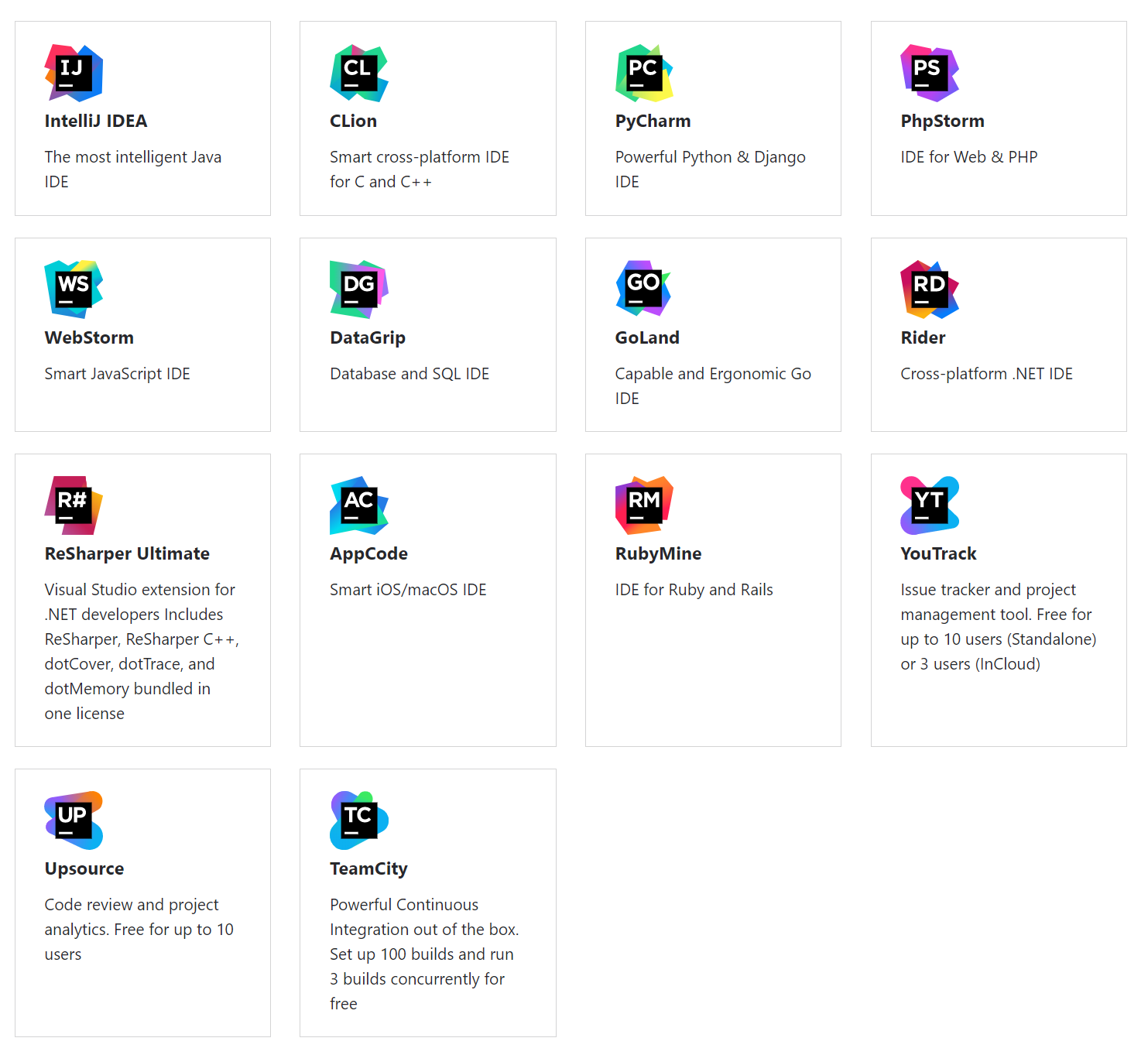The width and height of the screenshot is (1148, 1055).
Task: Click 'Smart cross-platform IDE for C and C++'
Action: pyautogui.click(x=420, y=169)
